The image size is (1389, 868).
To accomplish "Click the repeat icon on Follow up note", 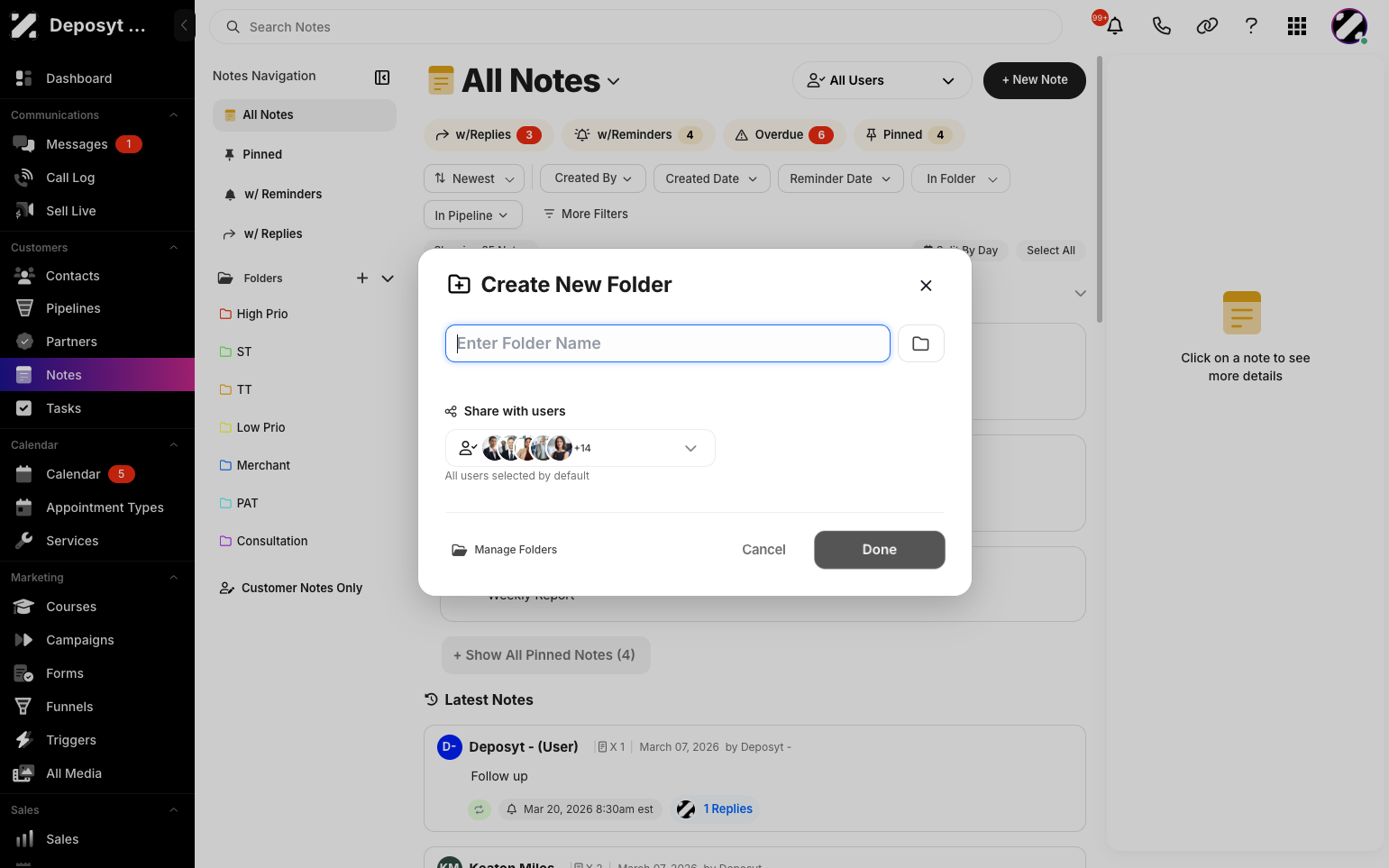I will tap(480, 809).
